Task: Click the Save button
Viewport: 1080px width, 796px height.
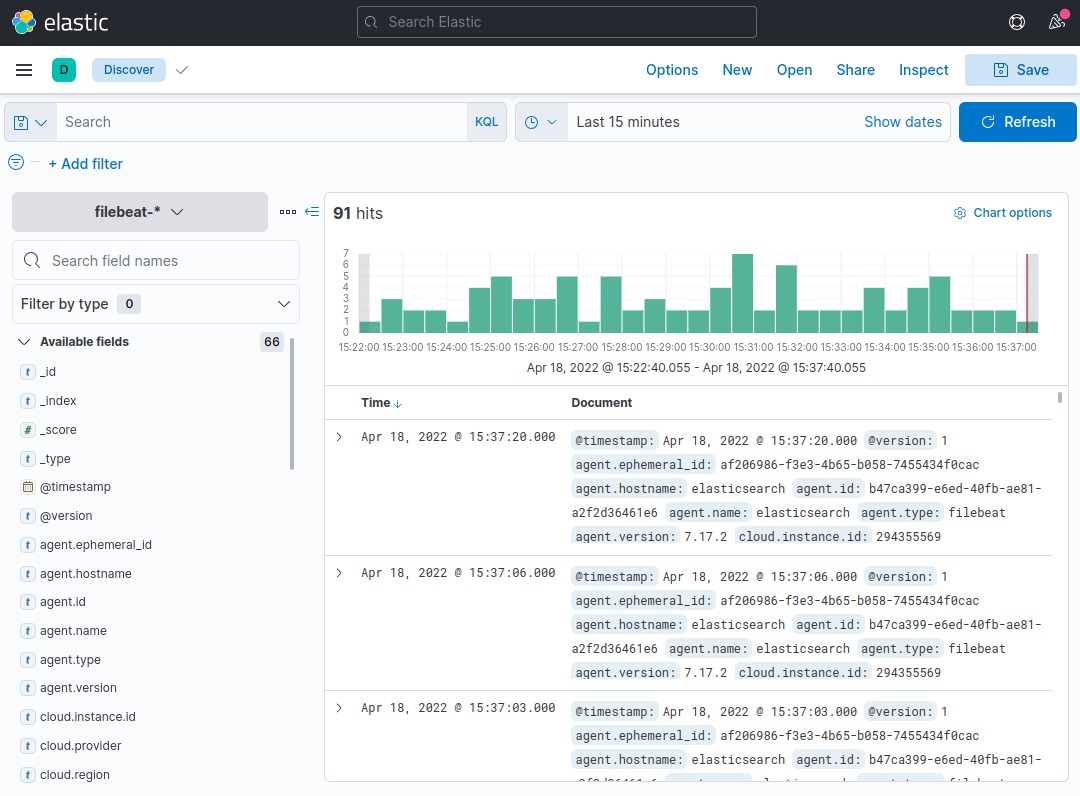Action: click(1021, 70)
